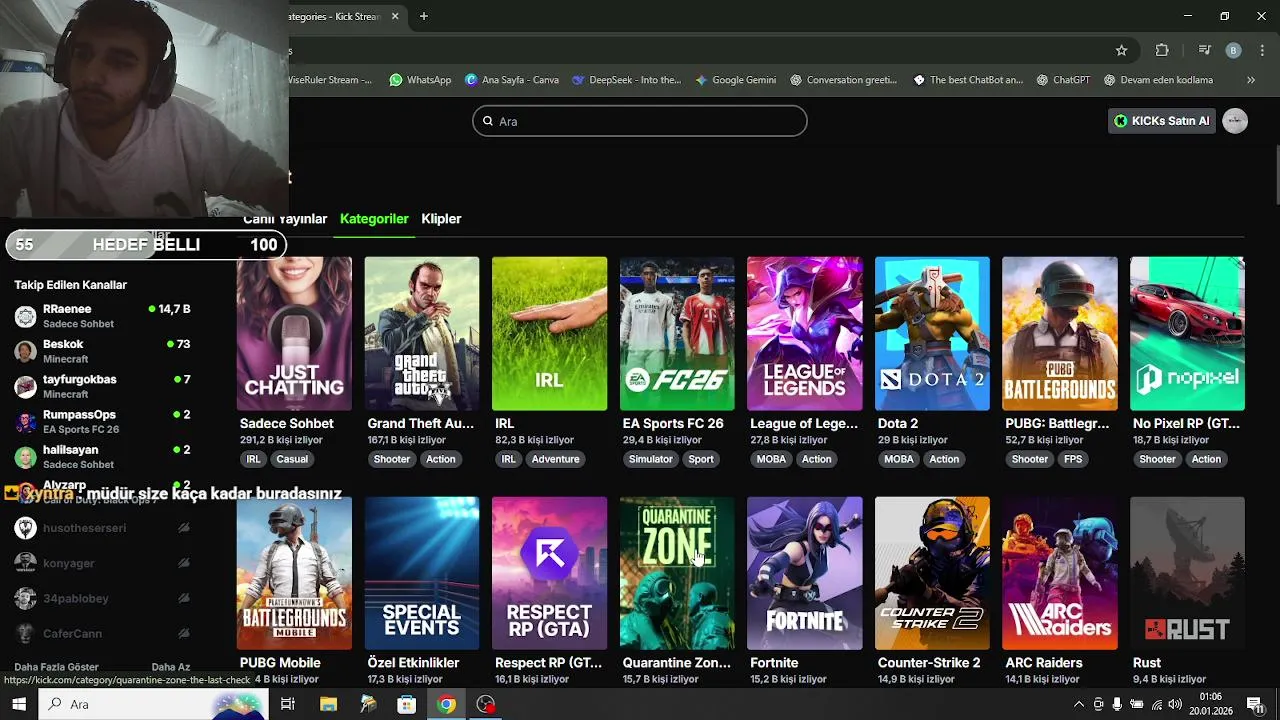Click the Shooter tag under Grand Theft Auto
Image resolution: width=1280 pixels, height=720 pixels.
coord(392,459)
